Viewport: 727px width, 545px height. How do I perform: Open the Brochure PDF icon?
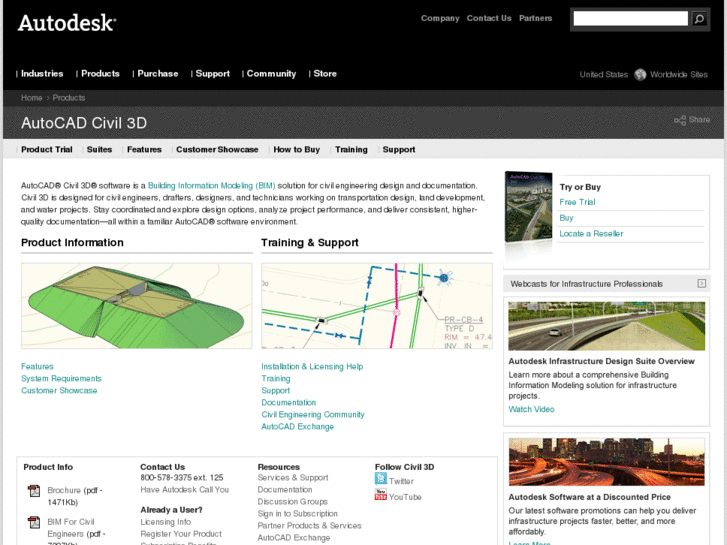pos(34,491)
